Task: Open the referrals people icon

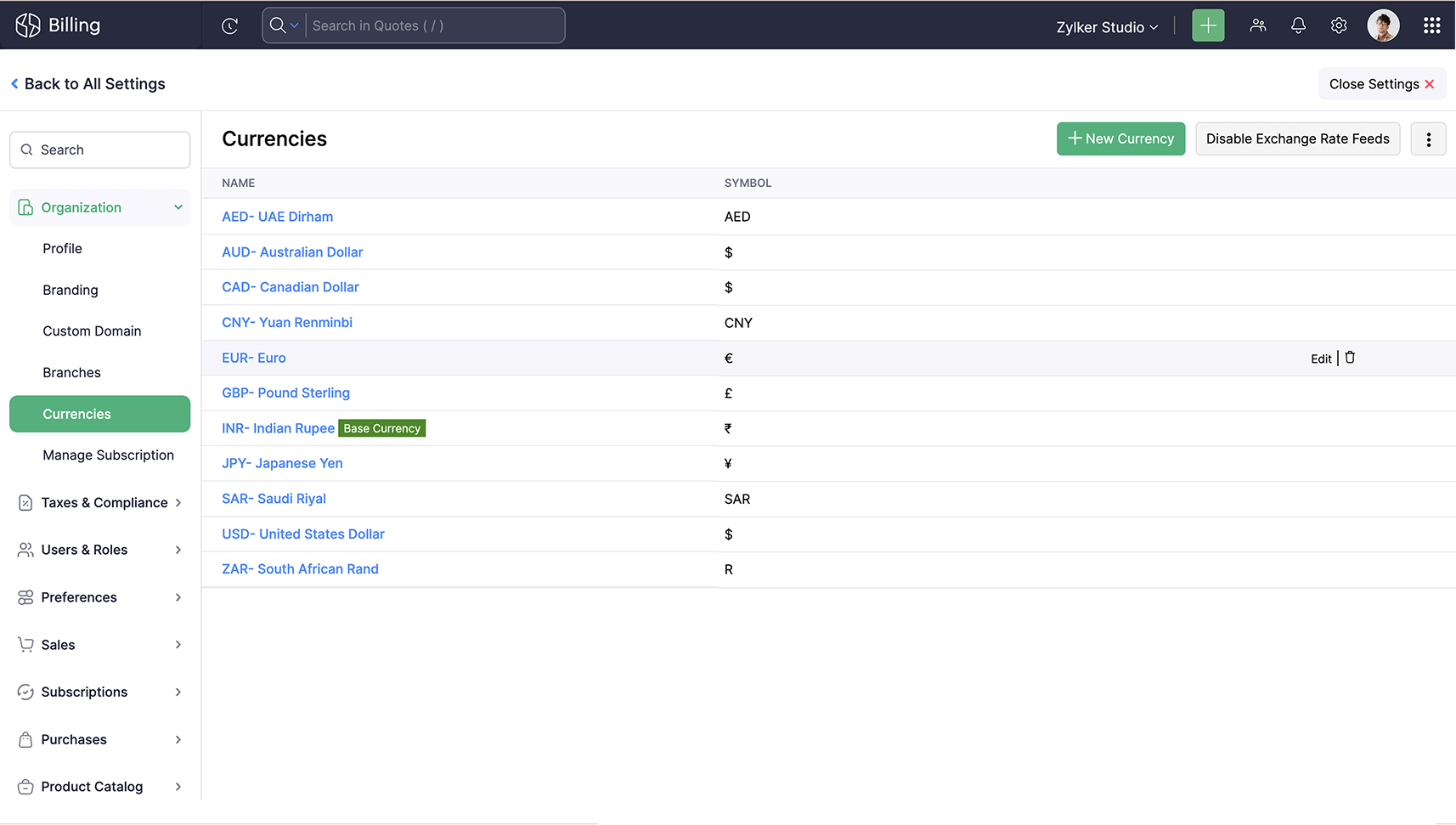Action: pyautogui.click(x=1258, y=25)
